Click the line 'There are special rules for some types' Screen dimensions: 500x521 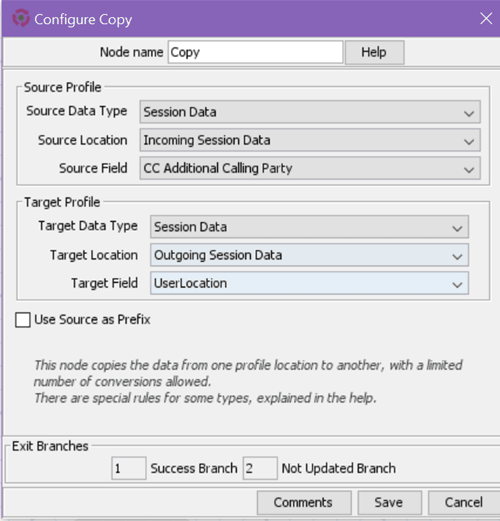[x=142, y=398]
